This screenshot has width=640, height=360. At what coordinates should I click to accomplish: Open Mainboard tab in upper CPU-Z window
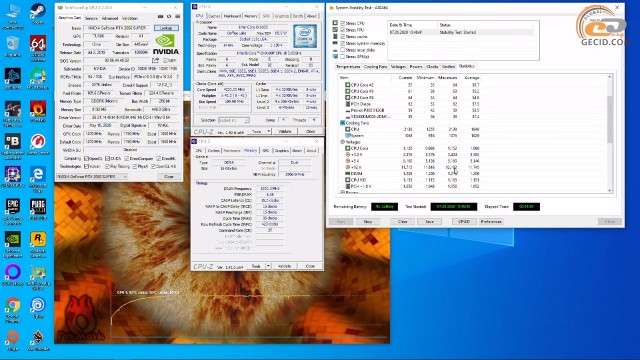point(232,16)
